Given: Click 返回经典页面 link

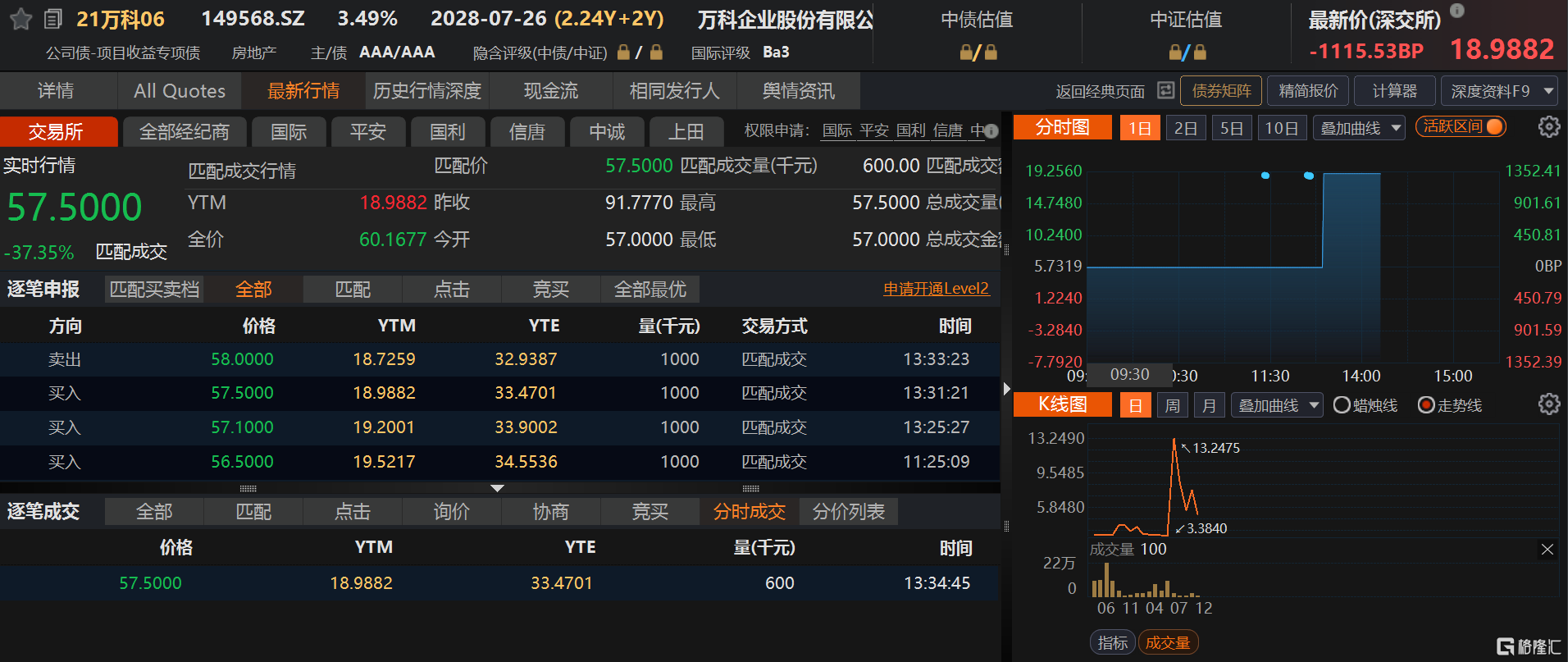Looking at the screenshot, I should pos(1101,92).
